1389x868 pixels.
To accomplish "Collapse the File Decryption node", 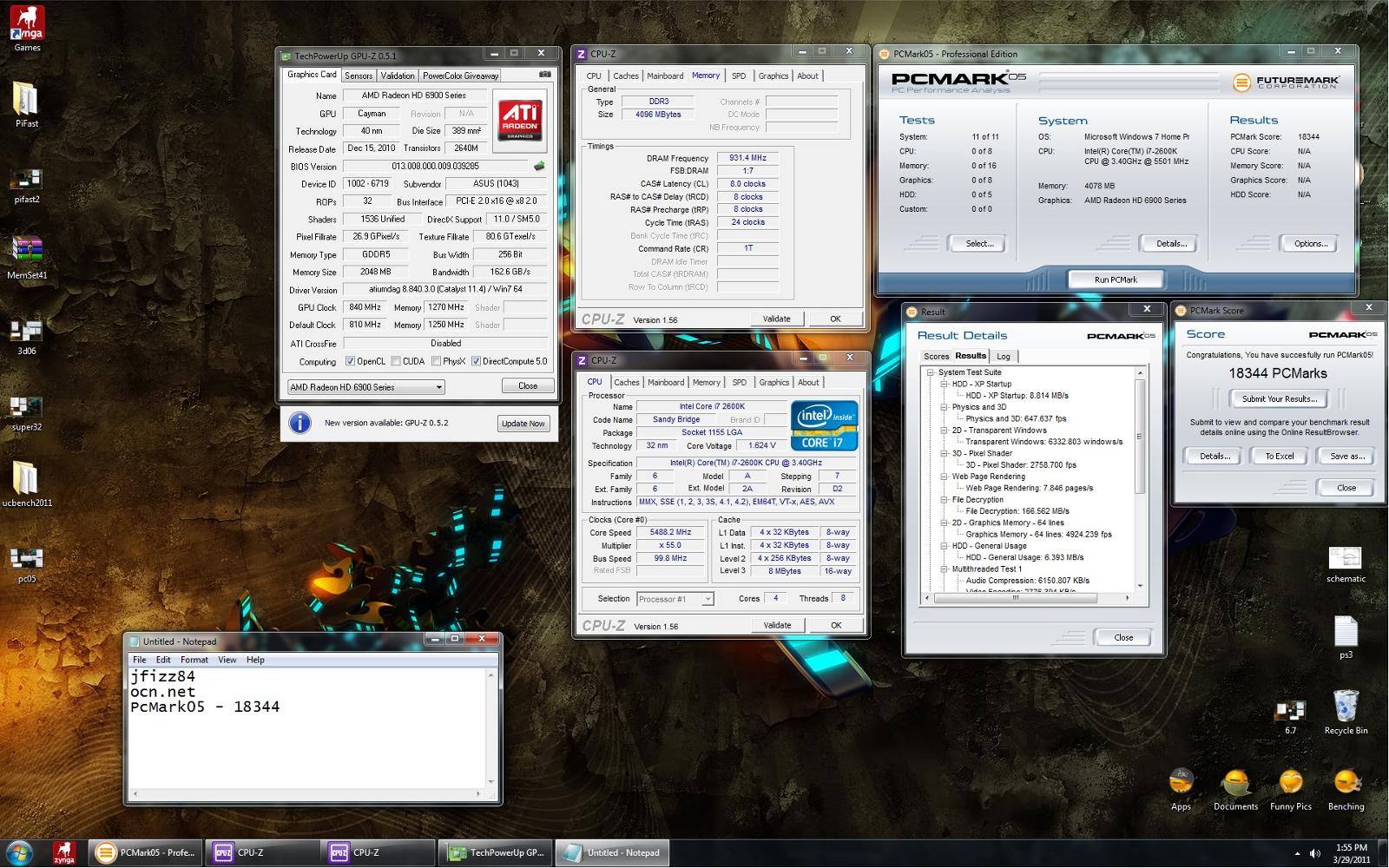I will pyautogui.click(x=944, y=499).
